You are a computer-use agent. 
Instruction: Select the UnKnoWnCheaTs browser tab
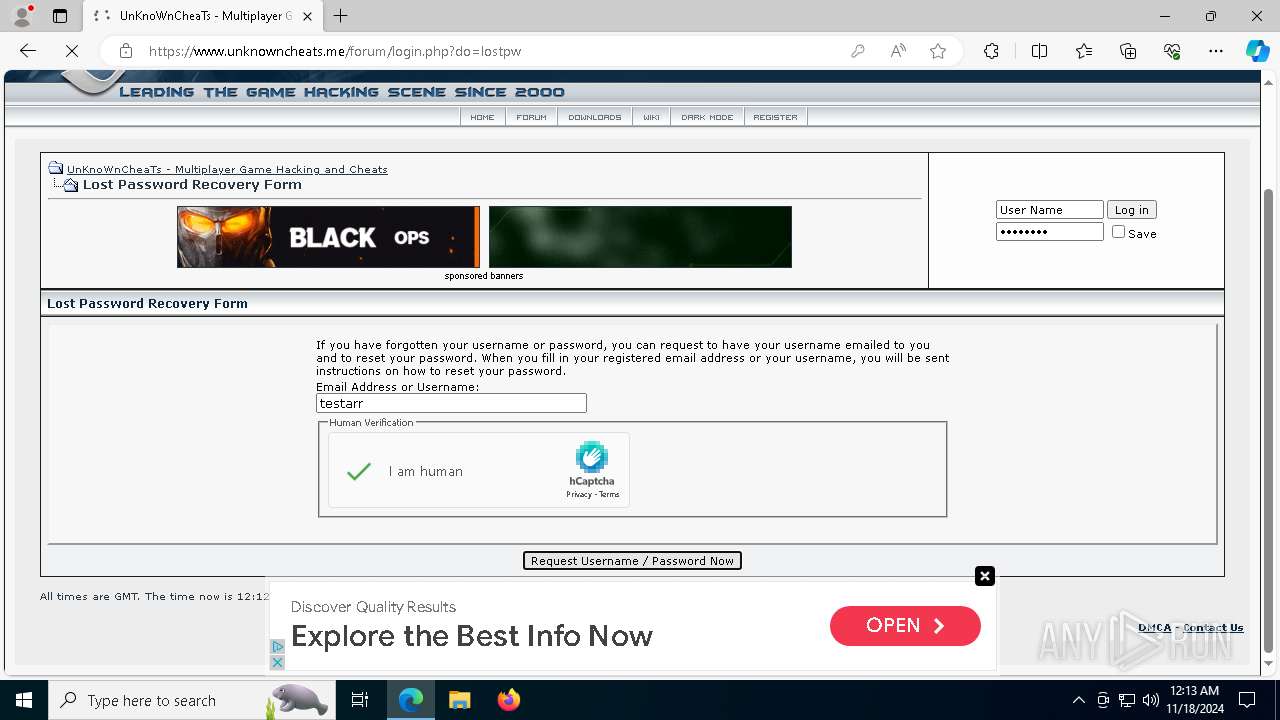[x=205, y=16]
